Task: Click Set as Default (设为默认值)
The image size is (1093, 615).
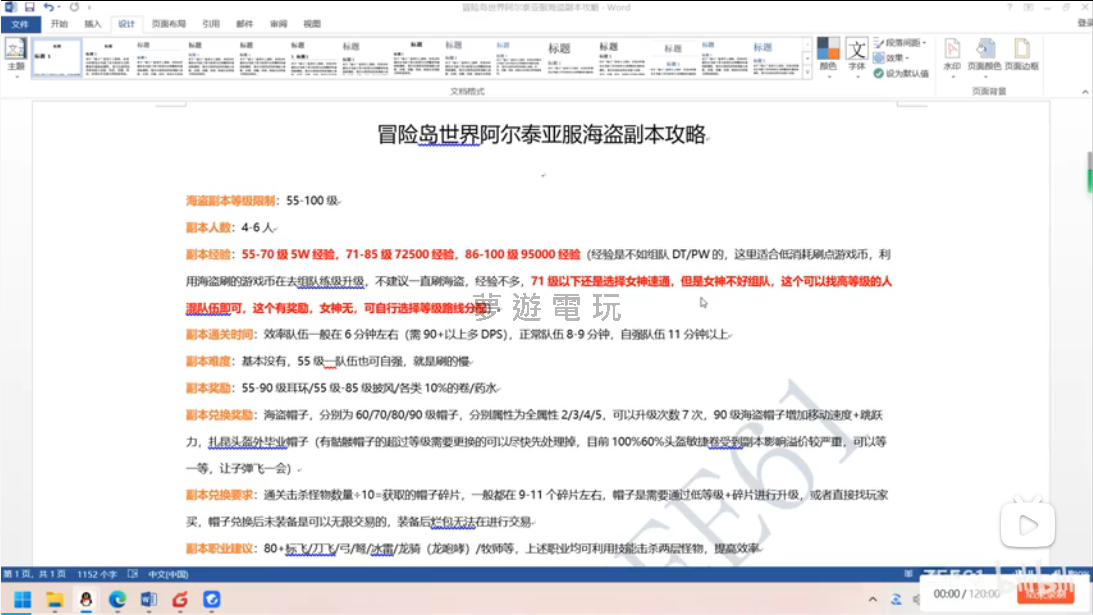Action: click(x=901, y=73)
